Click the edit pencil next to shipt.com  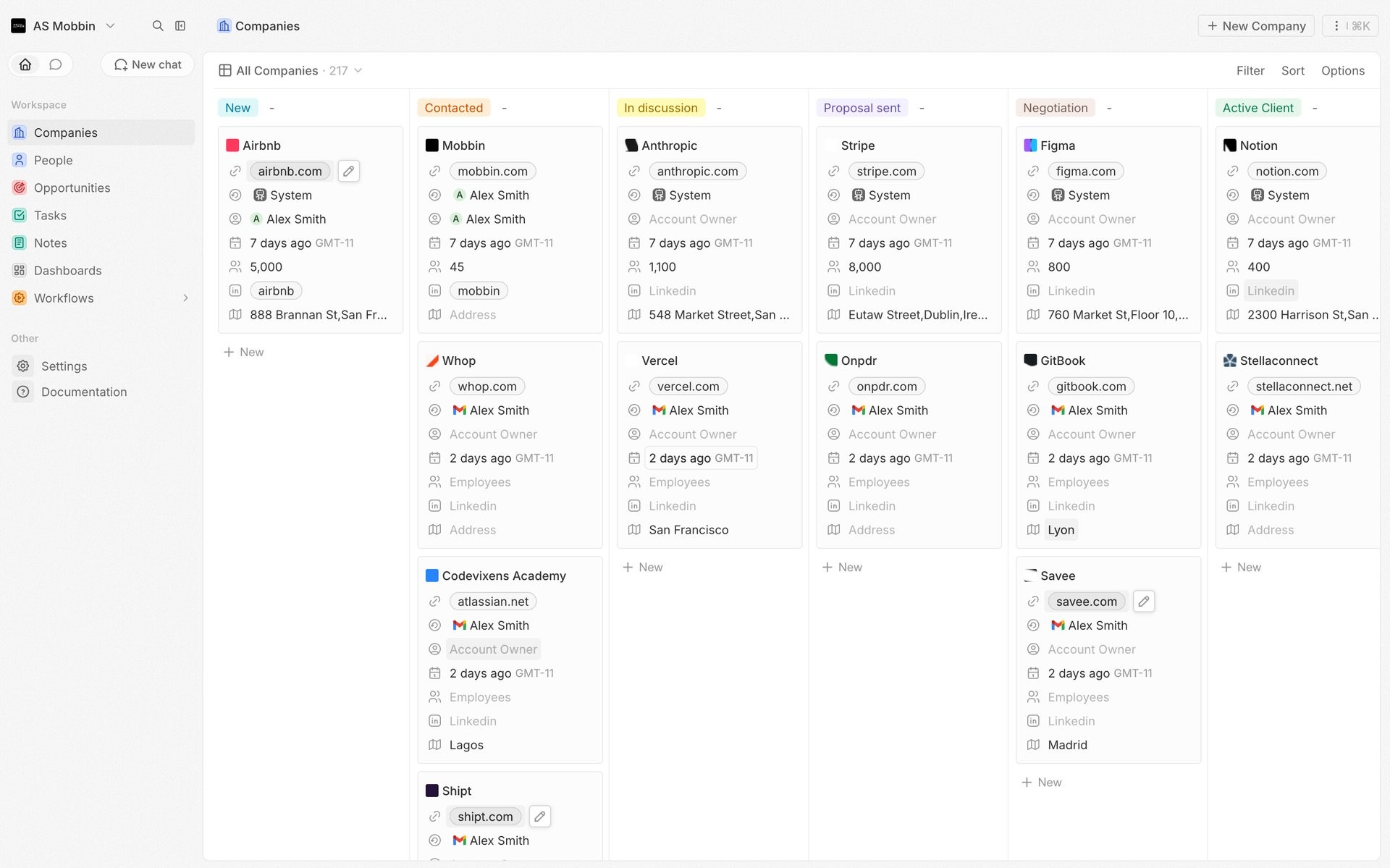tap(540, 816)
